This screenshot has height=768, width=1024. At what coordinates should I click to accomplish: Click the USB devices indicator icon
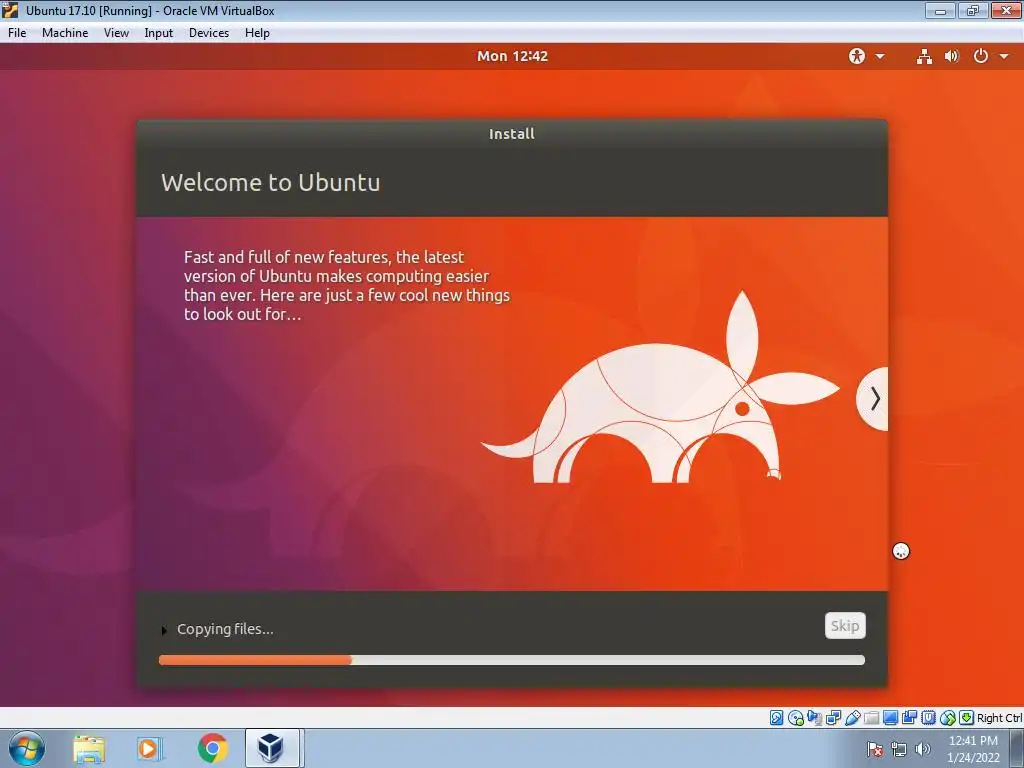coord(852,718)
